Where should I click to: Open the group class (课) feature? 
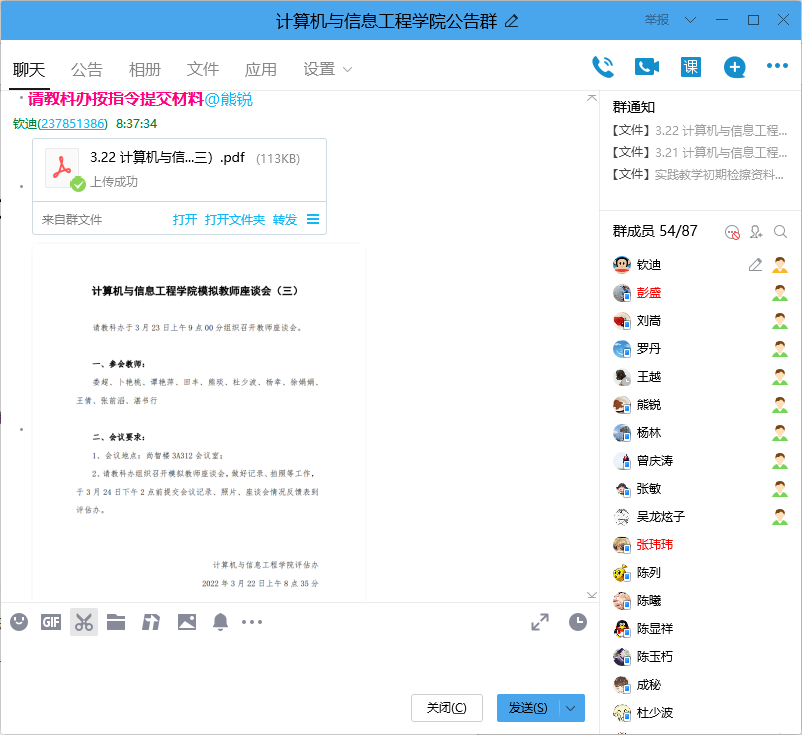689,64
